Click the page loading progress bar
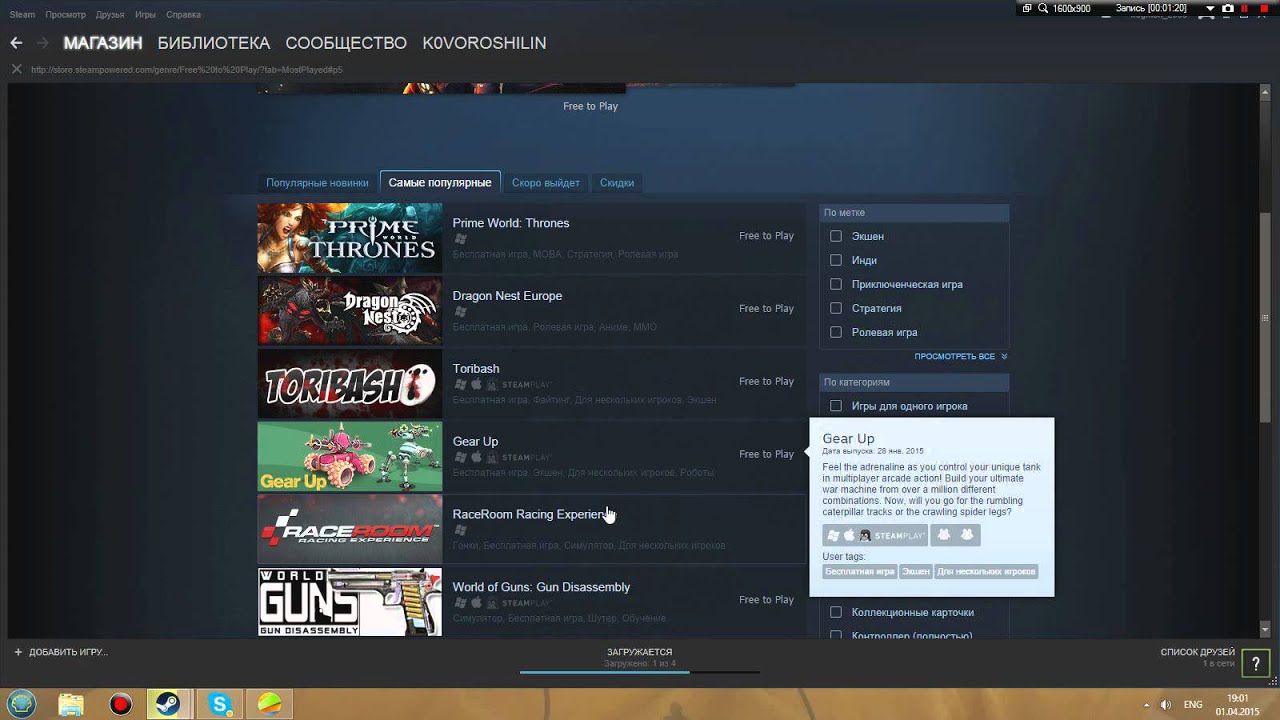 pos(640,672)
